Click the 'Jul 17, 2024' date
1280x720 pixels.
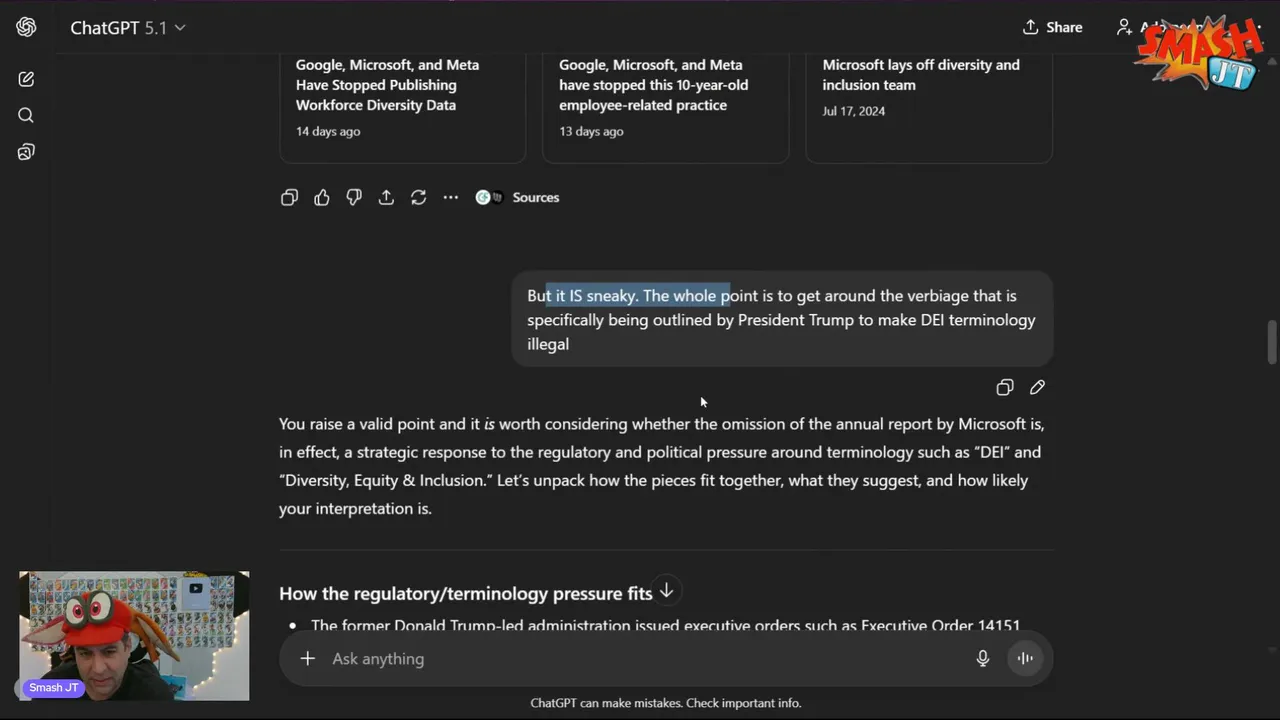point(854,111)
